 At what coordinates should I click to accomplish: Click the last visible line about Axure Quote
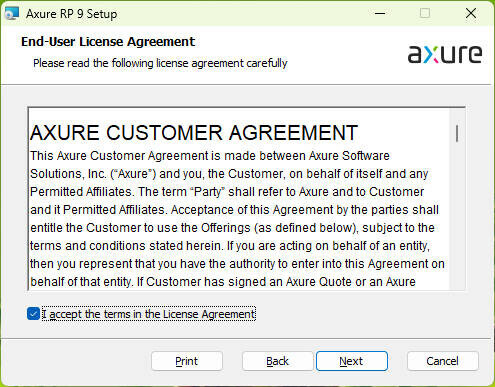point(223,282)
